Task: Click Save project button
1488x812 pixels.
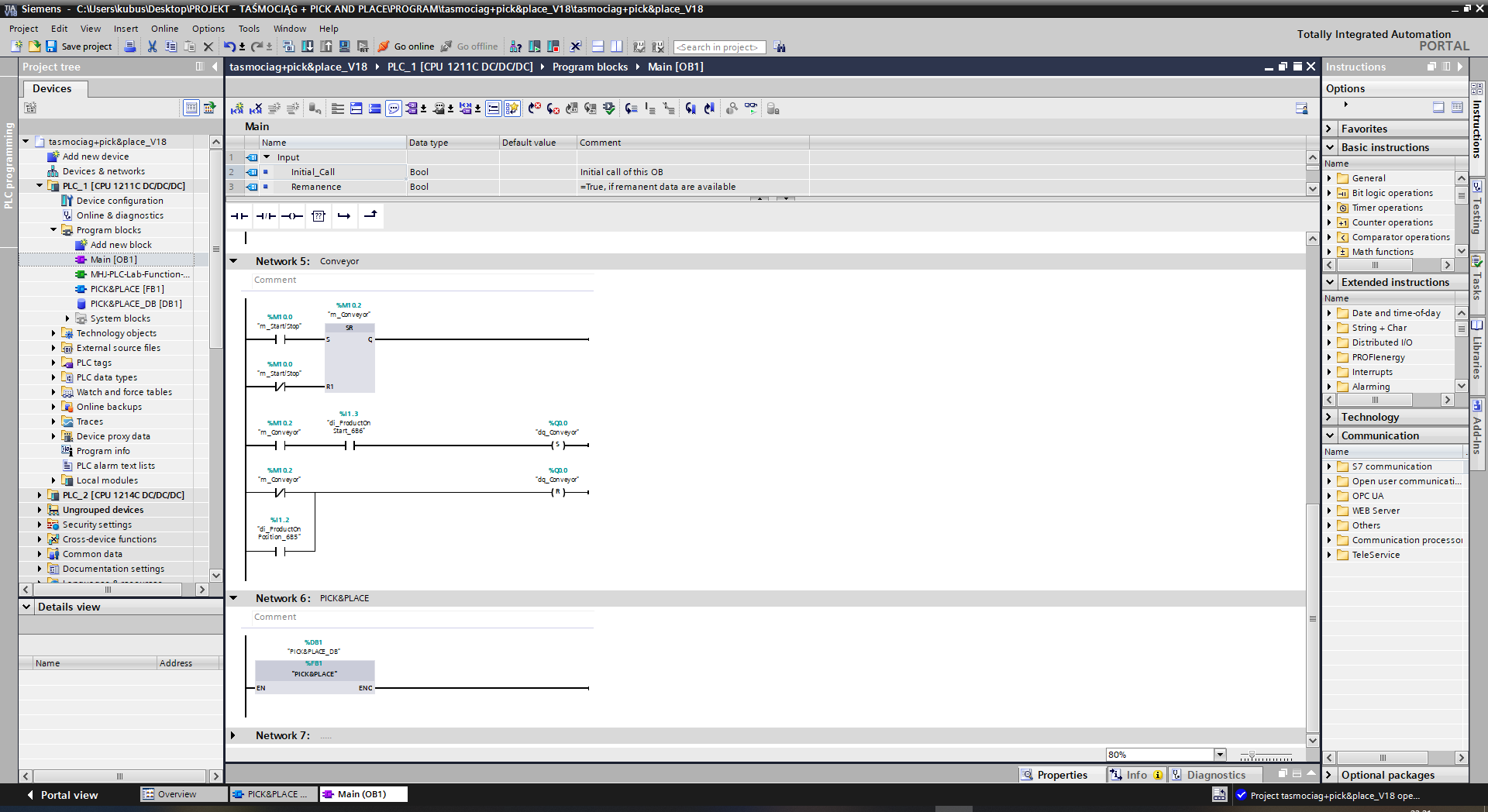Action: pyautogui.click(x=79, y=46)
